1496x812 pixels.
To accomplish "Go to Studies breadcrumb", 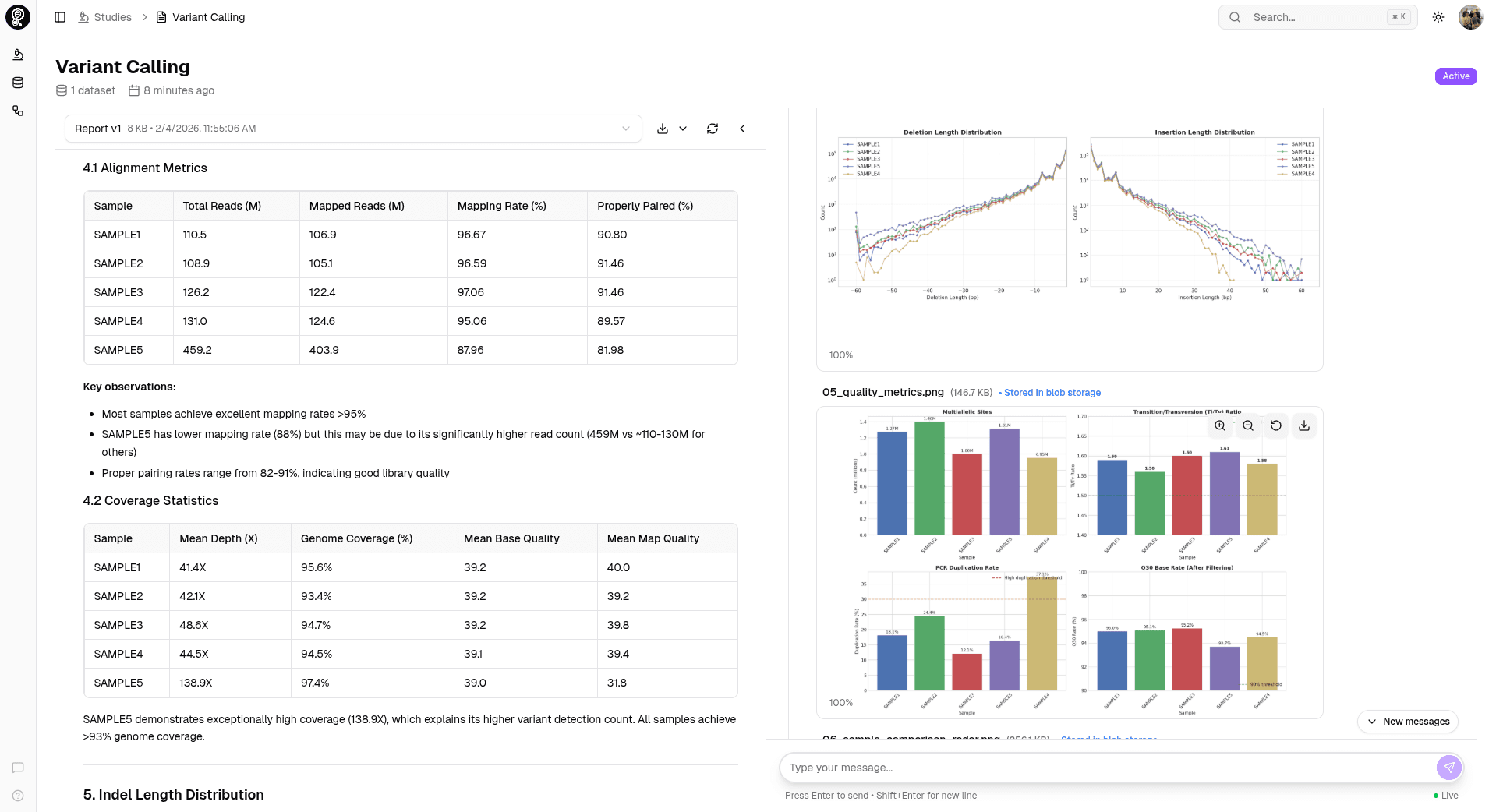I will click(x=112, y=17).
